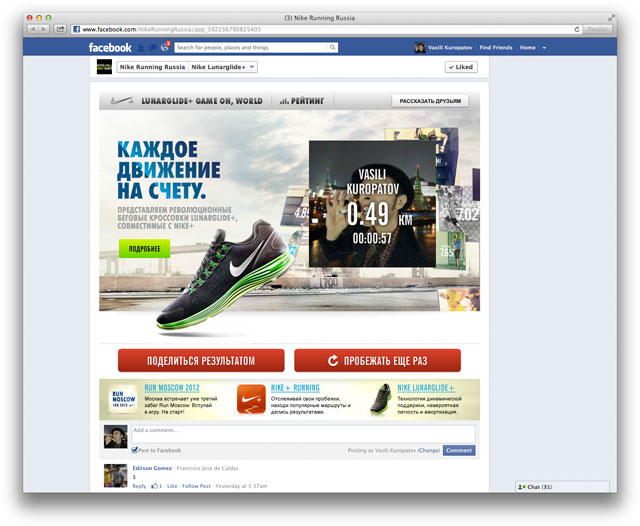Toggle the Post to Facebook checkbox
The height and width of the screenshot is (526, 640).
click(135, 450)
